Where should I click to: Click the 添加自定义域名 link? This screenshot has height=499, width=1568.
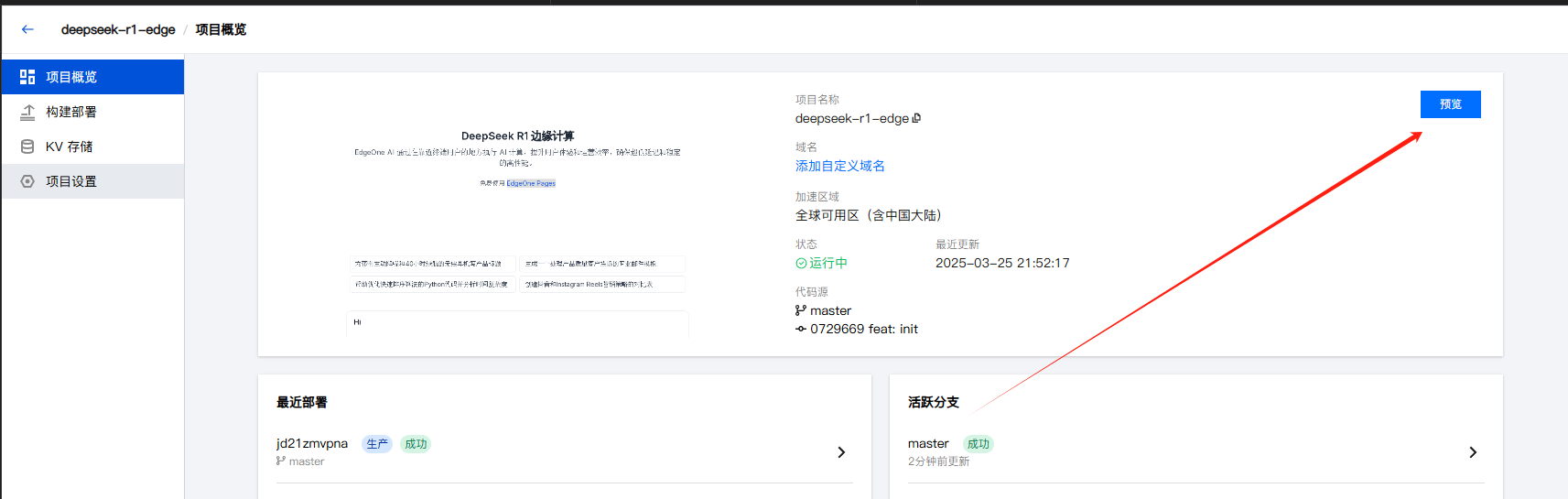839,166
